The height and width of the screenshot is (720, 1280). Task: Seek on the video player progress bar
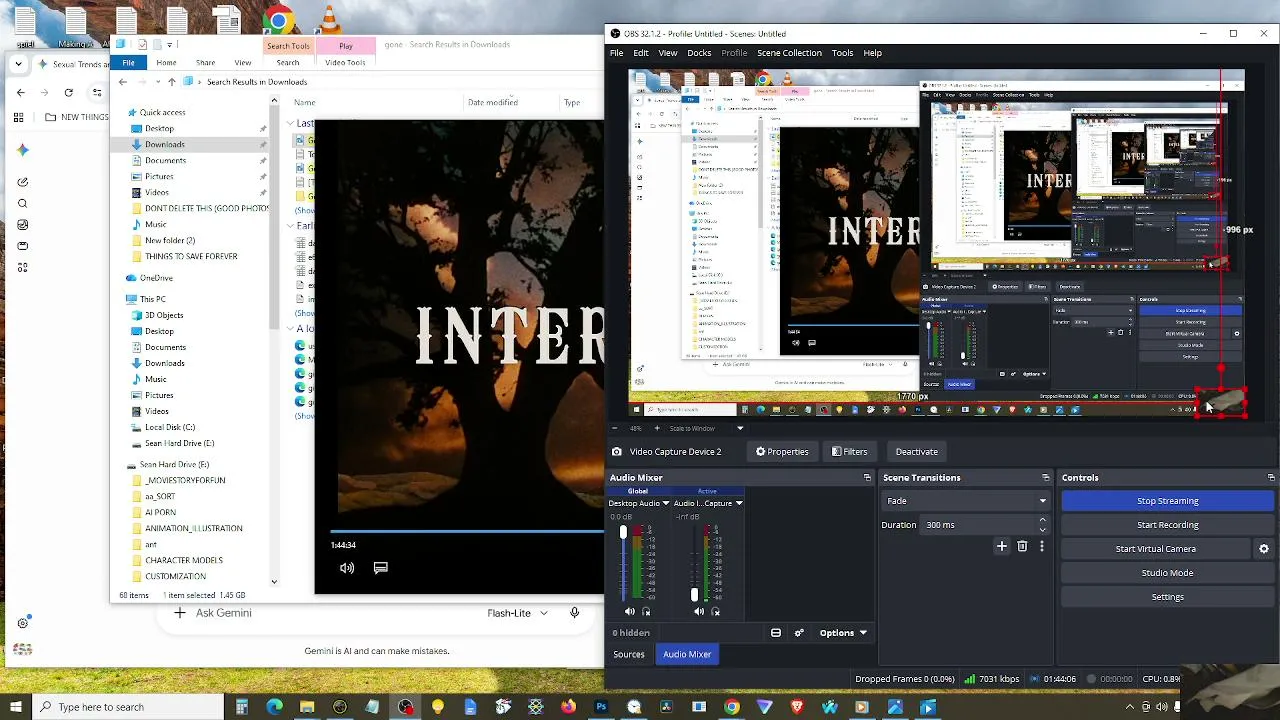pyautogui.click(x=467, y=532)
